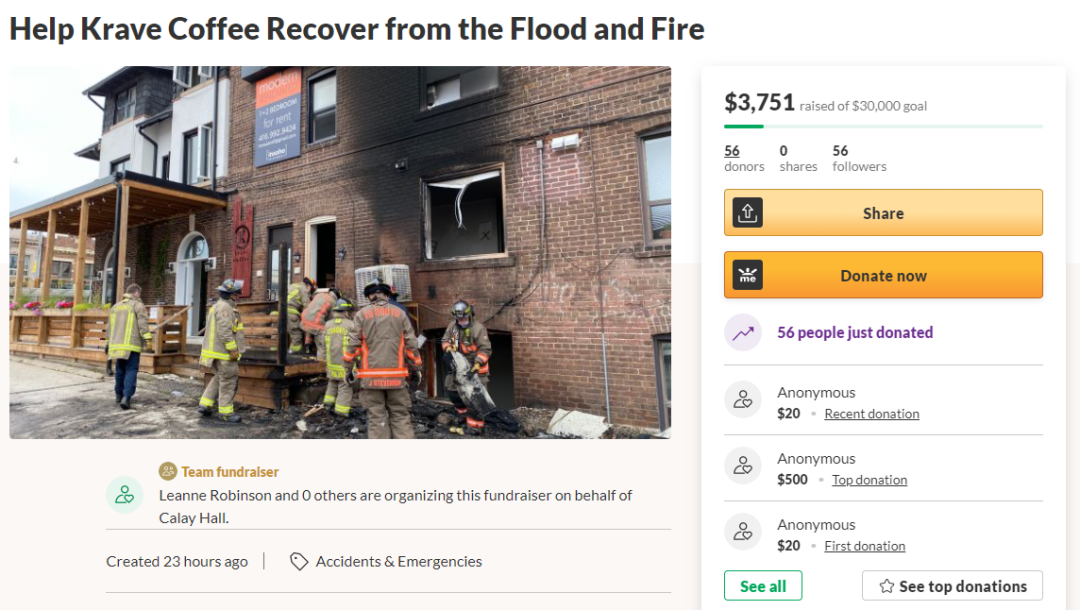Click the category tag icon

[x=298, y=562]
